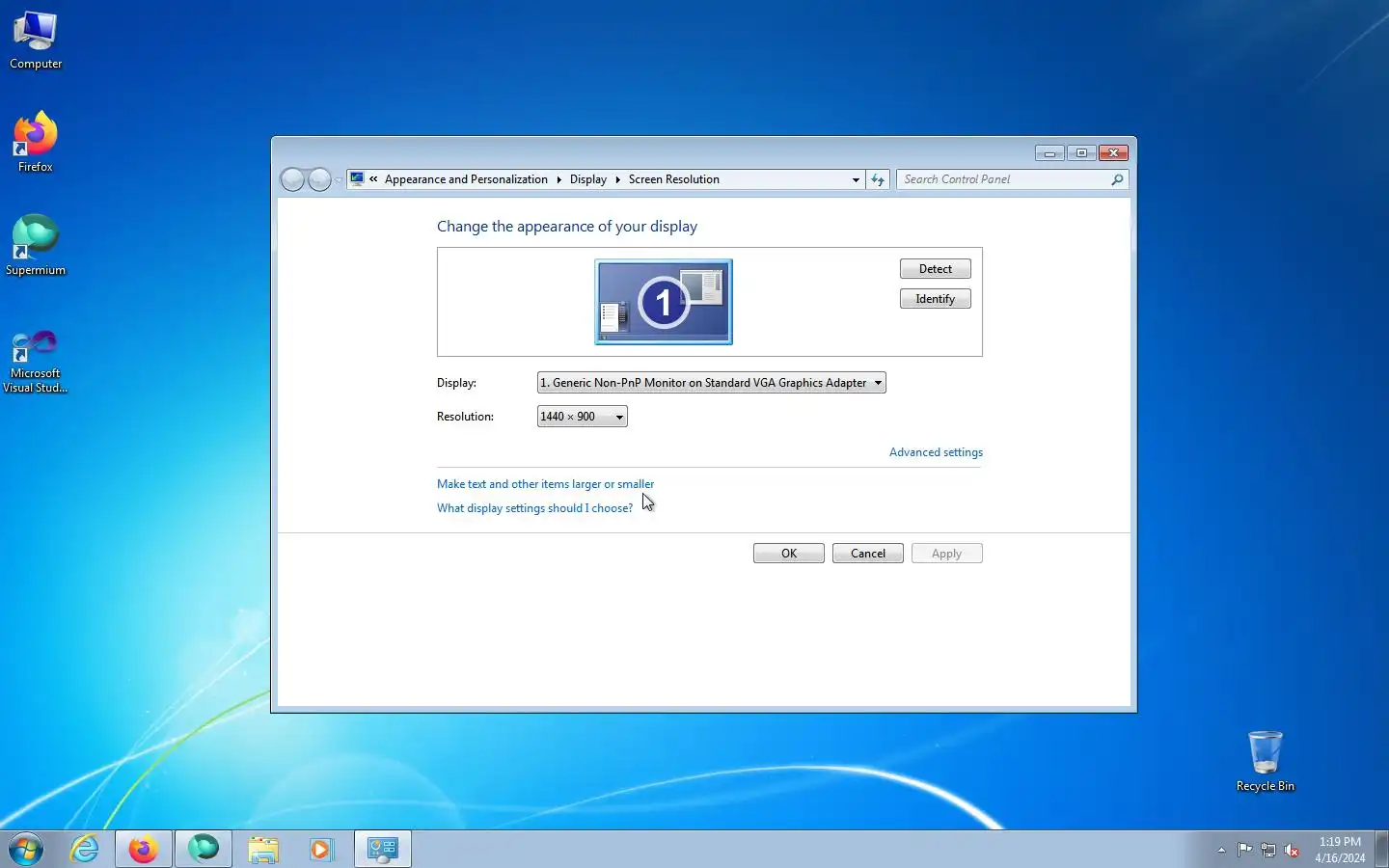Viewport: 1389px width, 868px height.
Task: Click the Identify button
Action: click(x=936, y=299)
